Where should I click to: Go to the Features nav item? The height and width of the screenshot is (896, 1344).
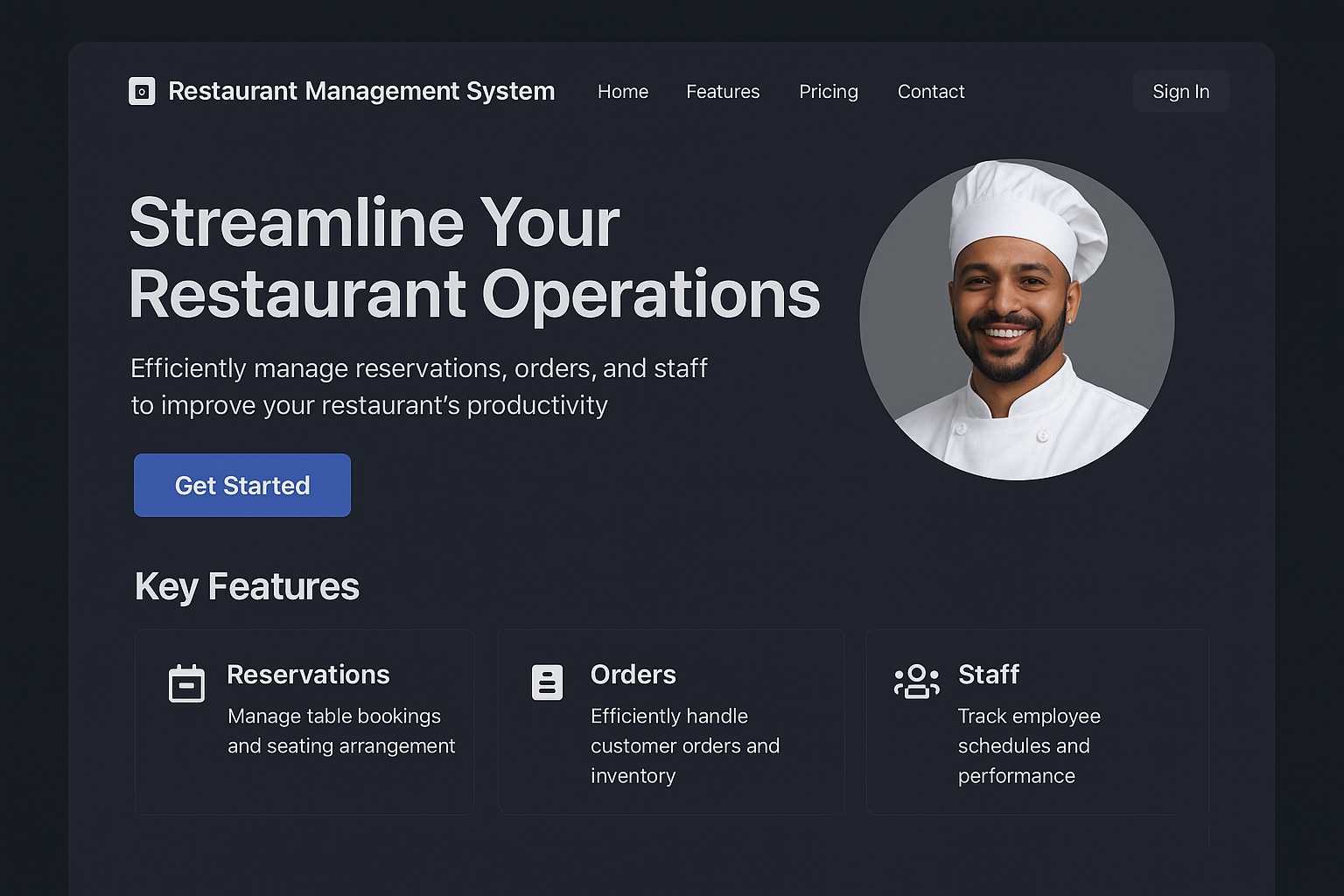coord(723,92)
